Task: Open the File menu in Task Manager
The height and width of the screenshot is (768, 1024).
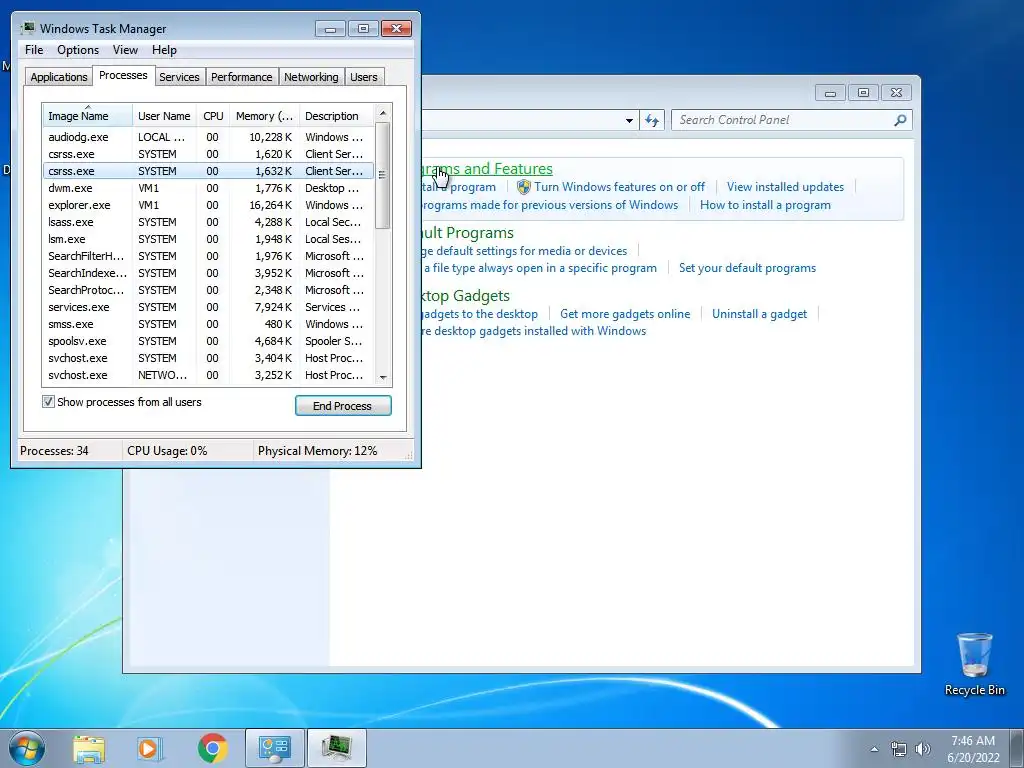Action: click(x=34, y=50)
